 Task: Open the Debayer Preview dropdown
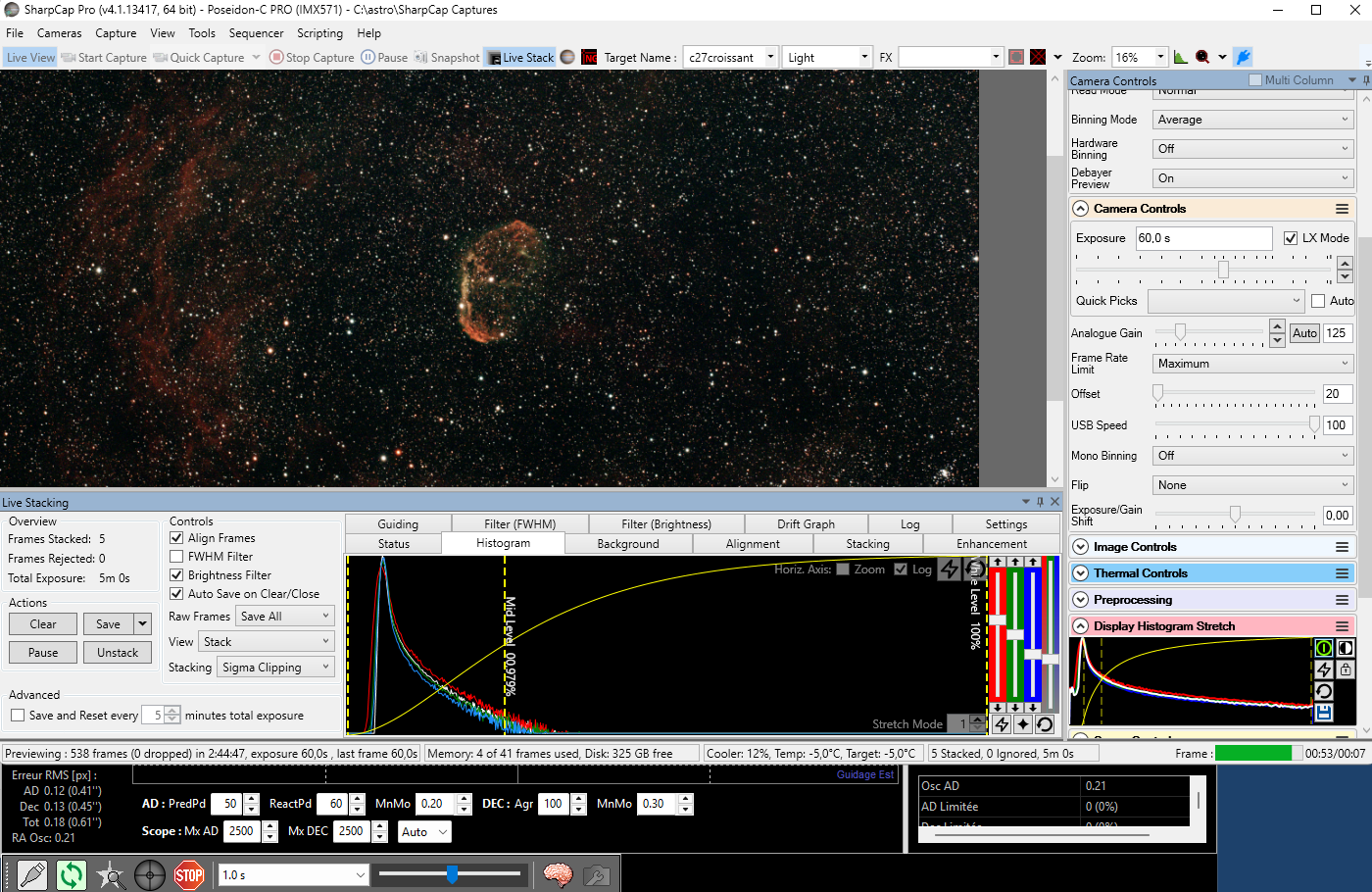click(x=1252, y=178)
